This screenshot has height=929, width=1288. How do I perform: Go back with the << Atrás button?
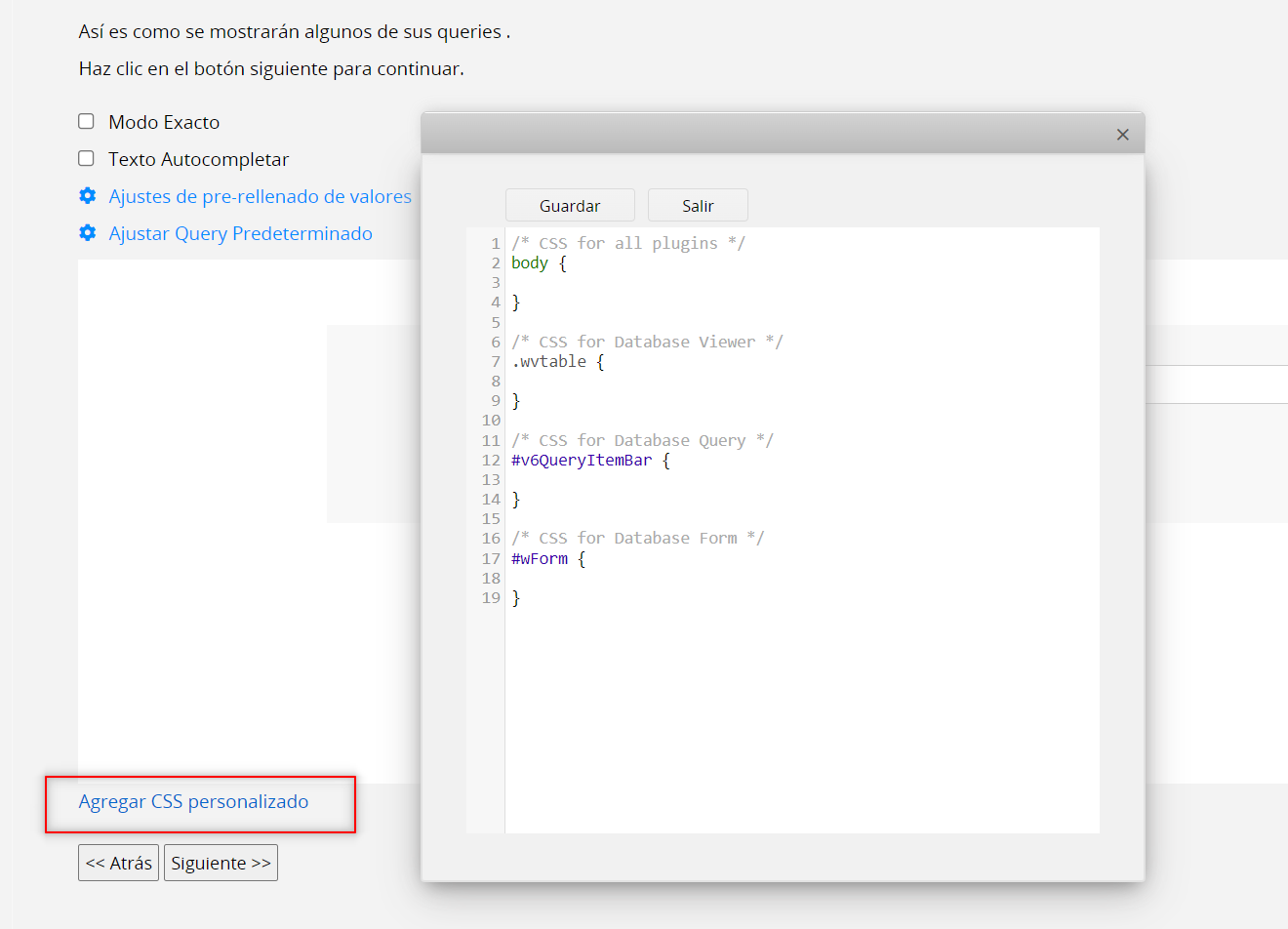click(x=118, y=863)
